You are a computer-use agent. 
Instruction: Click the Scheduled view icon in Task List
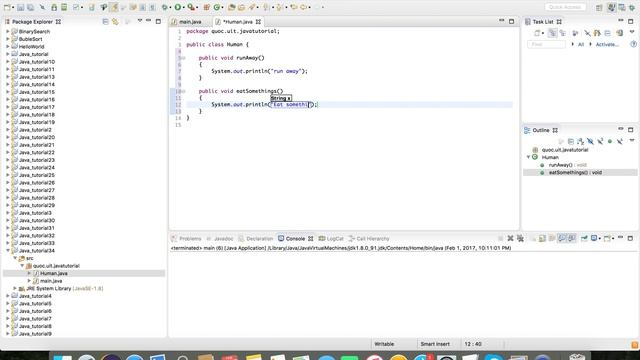click(x=562, y=33)
